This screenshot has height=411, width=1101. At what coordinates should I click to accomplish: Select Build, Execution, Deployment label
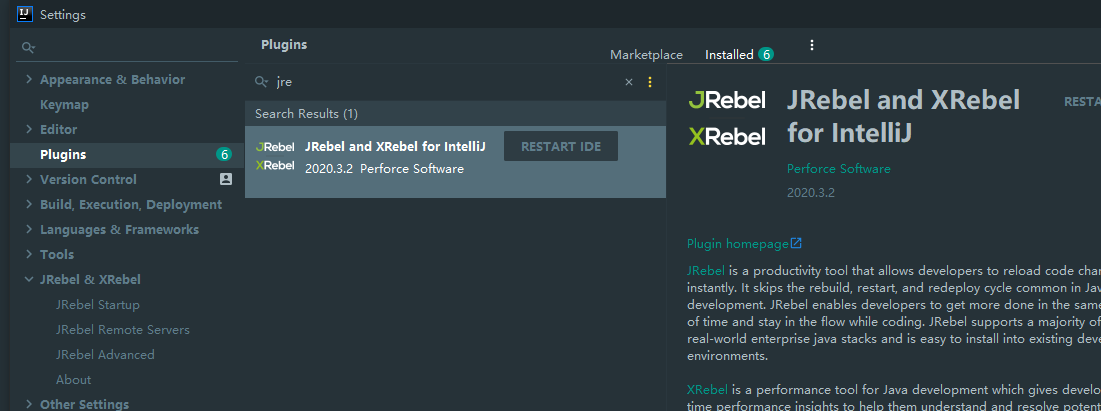(x=131, y=204)
